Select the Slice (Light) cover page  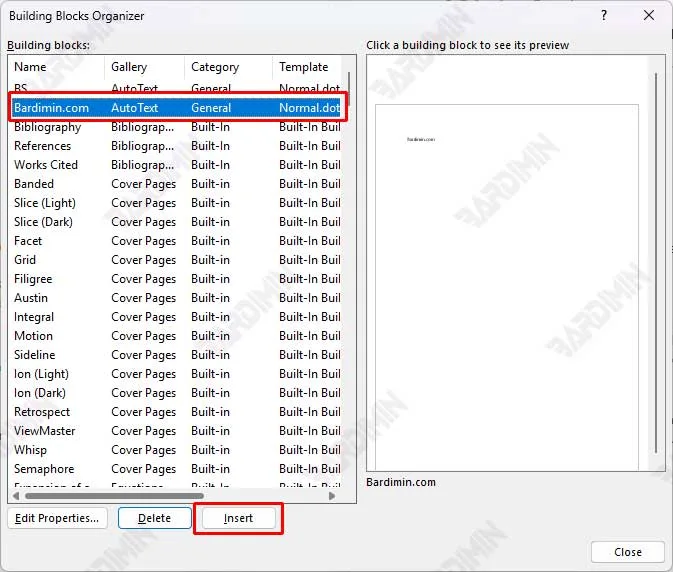tap(176, 203)
